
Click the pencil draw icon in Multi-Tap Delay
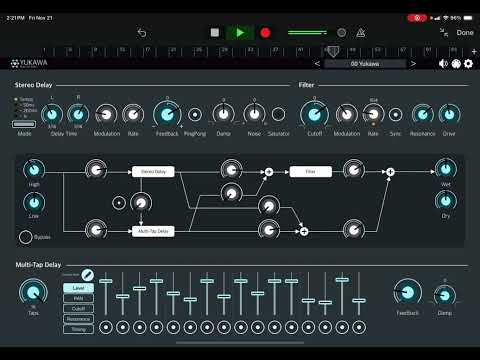(x=88, y=275)
